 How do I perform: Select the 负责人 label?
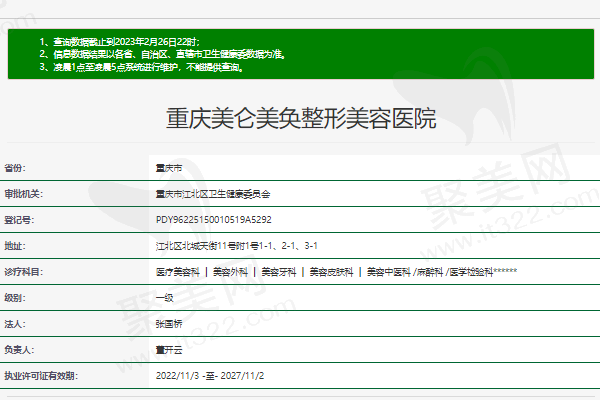coord(19,349)
